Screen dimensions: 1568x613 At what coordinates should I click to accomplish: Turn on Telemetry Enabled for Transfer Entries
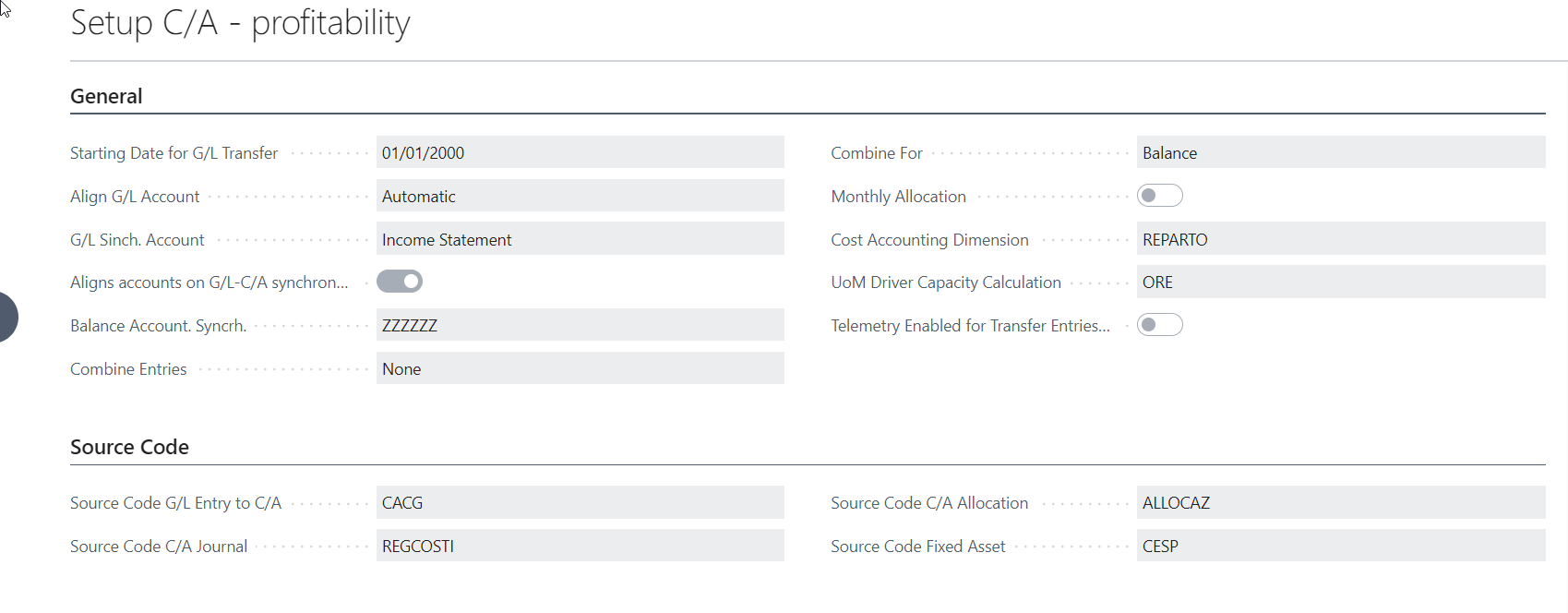coord(1159,325)
